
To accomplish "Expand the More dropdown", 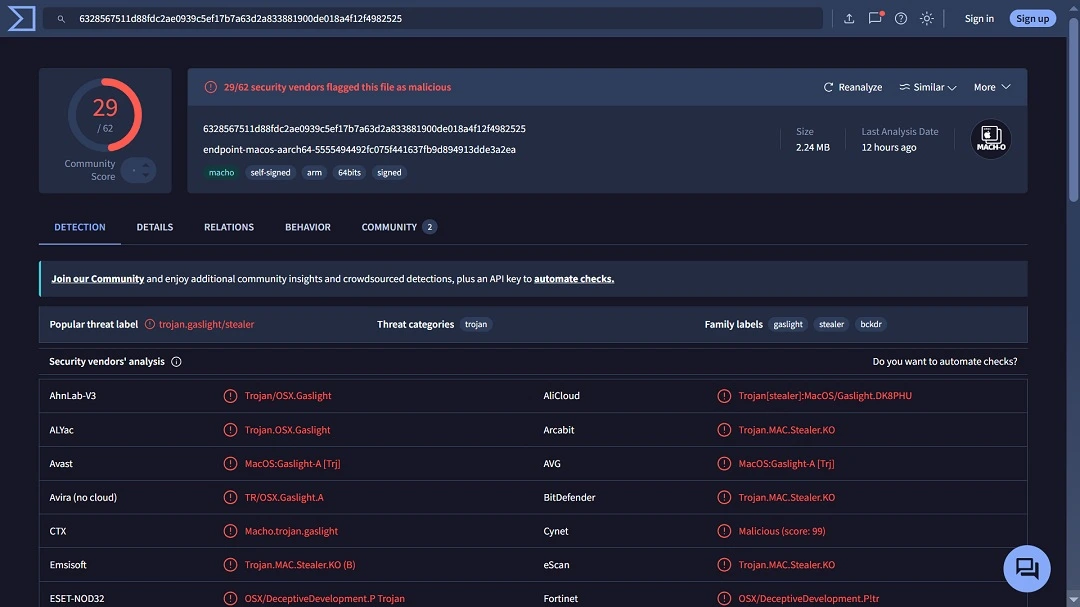I will (x=992, y=87).
